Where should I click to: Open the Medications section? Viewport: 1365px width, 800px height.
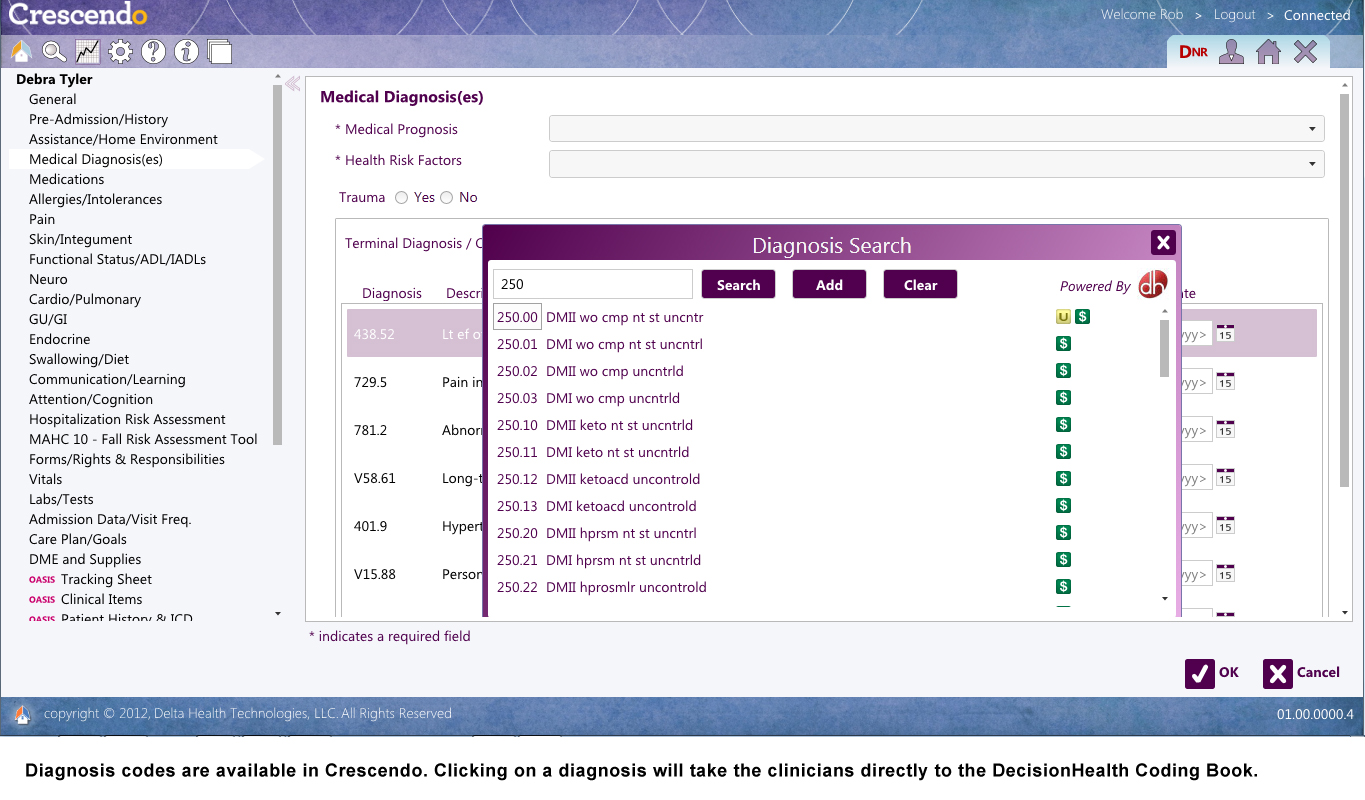(x=67, y=179)
